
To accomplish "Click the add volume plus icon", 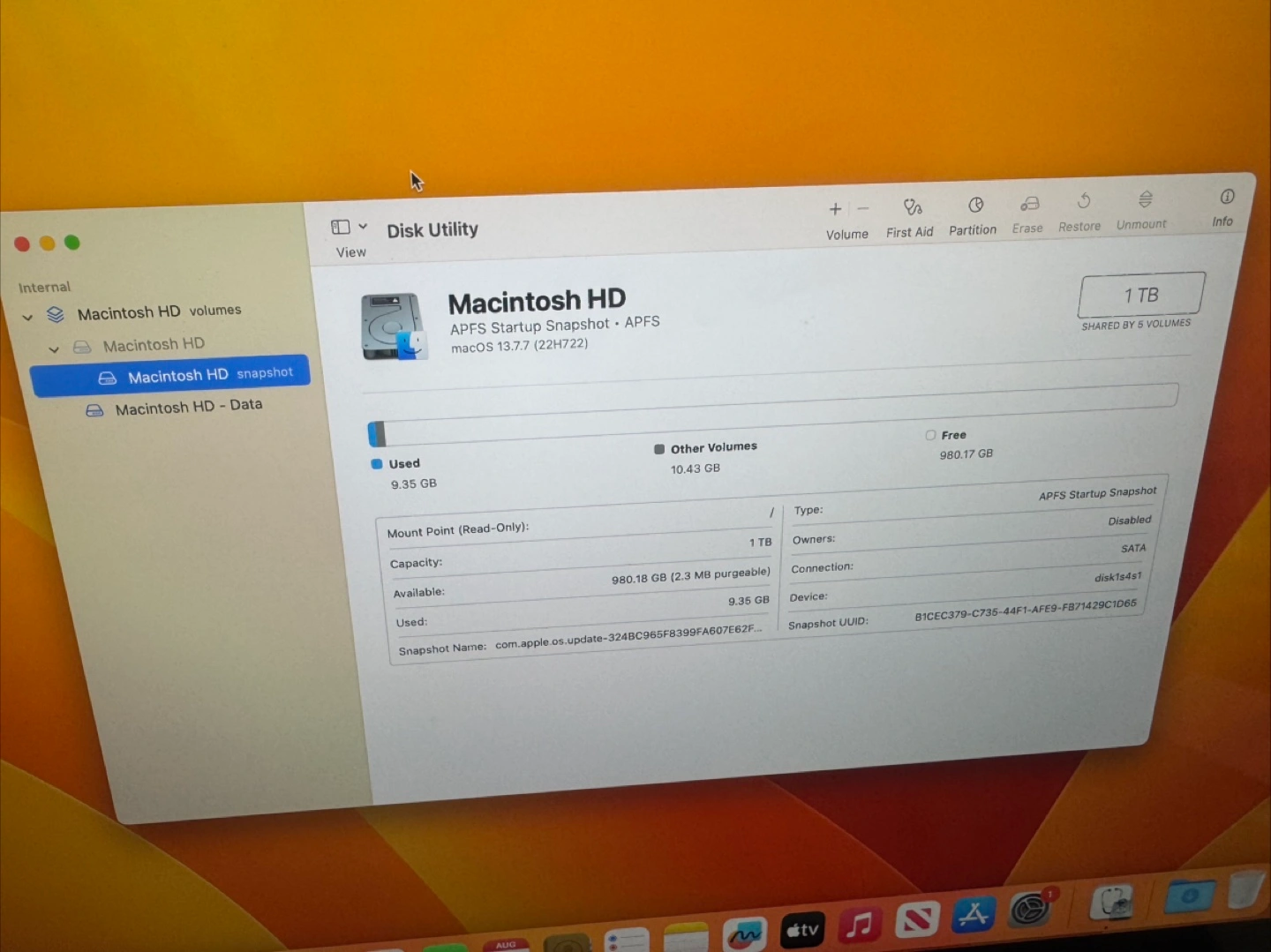I will coord(835,209).
